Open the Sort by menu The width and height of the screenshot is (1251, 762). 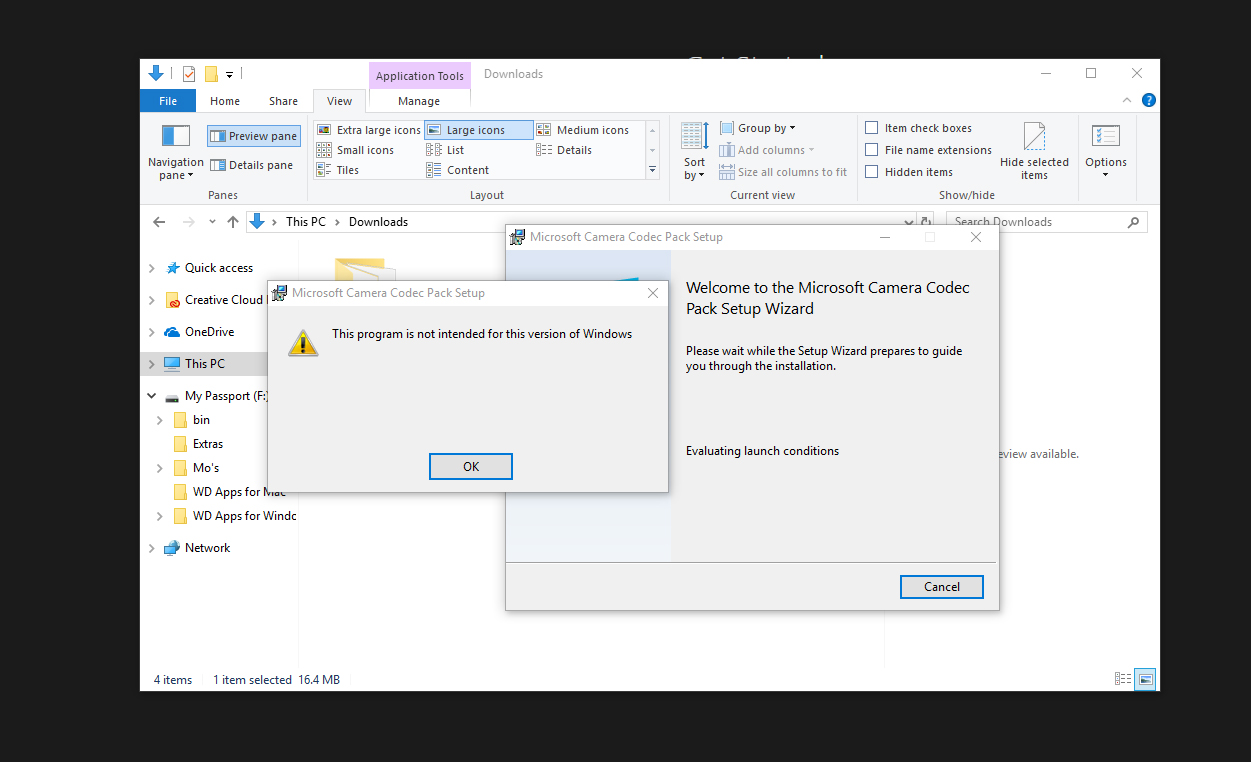coord(695,151)
